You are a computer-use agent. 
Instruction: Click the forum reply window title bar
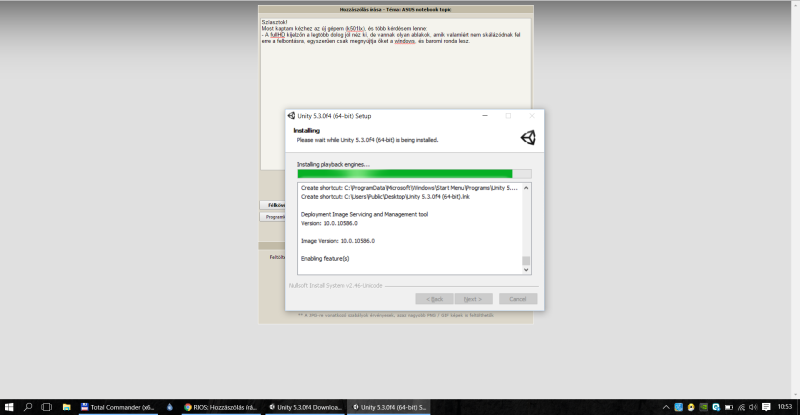coord(396,9)
